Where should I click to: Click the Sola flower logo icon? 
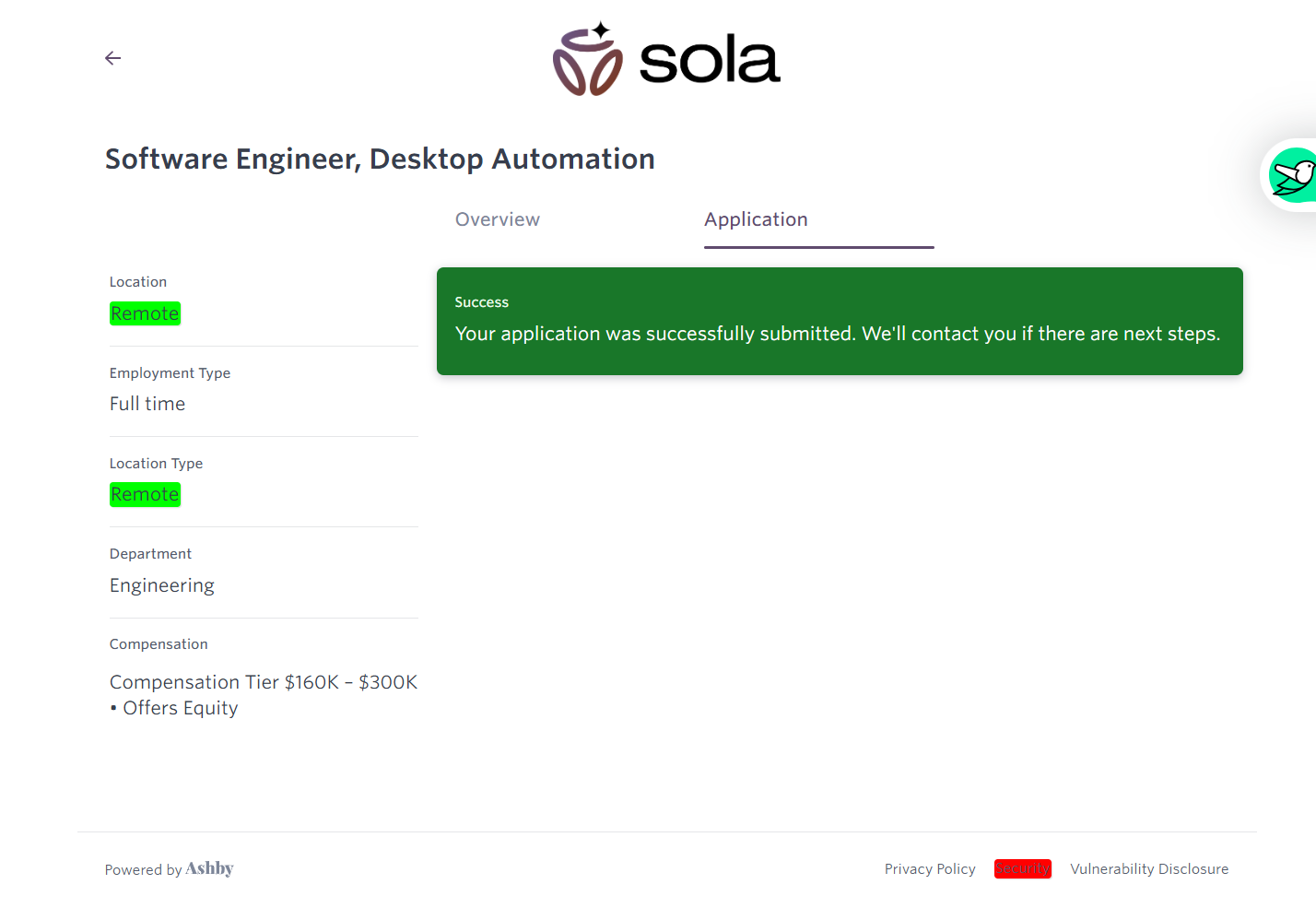click(x=588, y=61)
